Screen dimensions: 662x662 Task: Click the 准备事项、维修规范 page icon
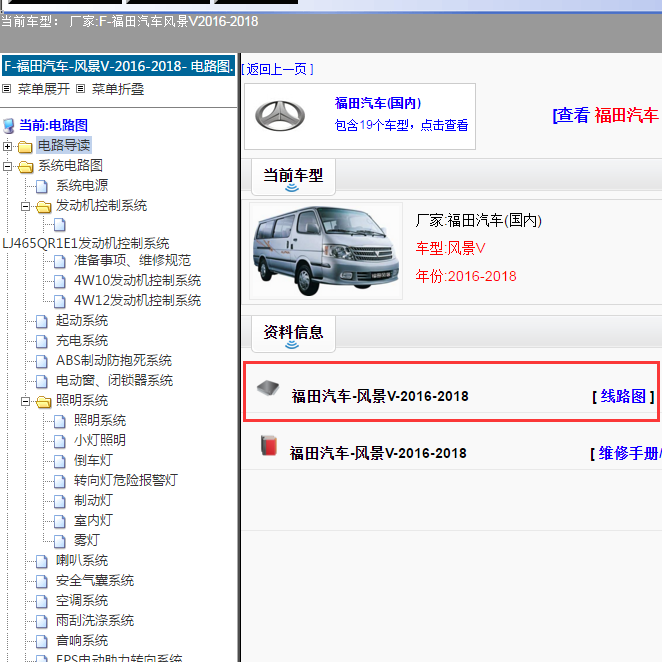60,261
